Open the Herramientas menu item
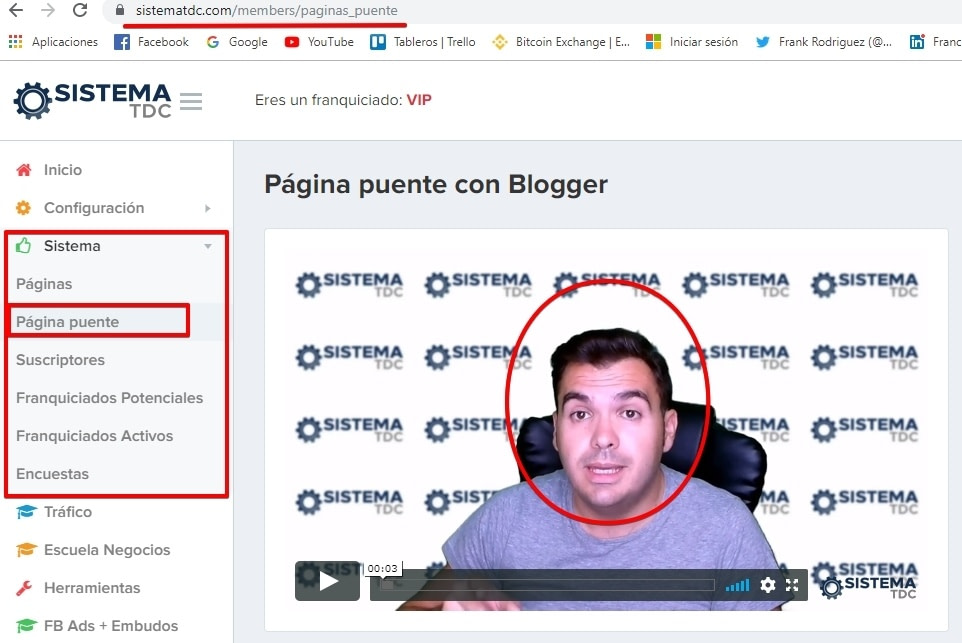The width and height of the screenshot is (962, 643). [x=92, y=588]
